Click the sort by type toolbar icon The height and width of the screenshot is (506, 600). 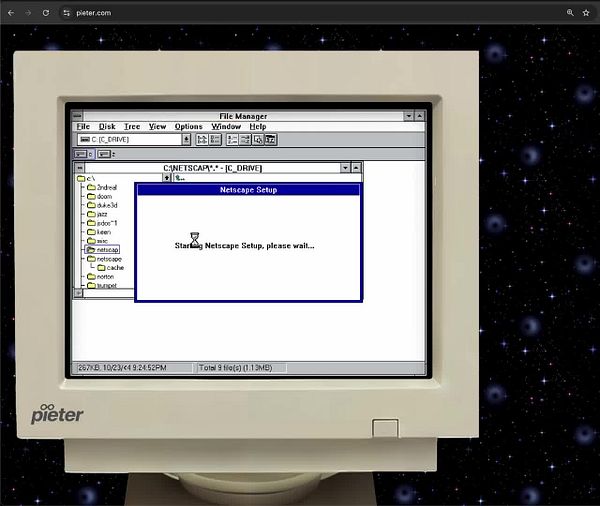(245, 140)
